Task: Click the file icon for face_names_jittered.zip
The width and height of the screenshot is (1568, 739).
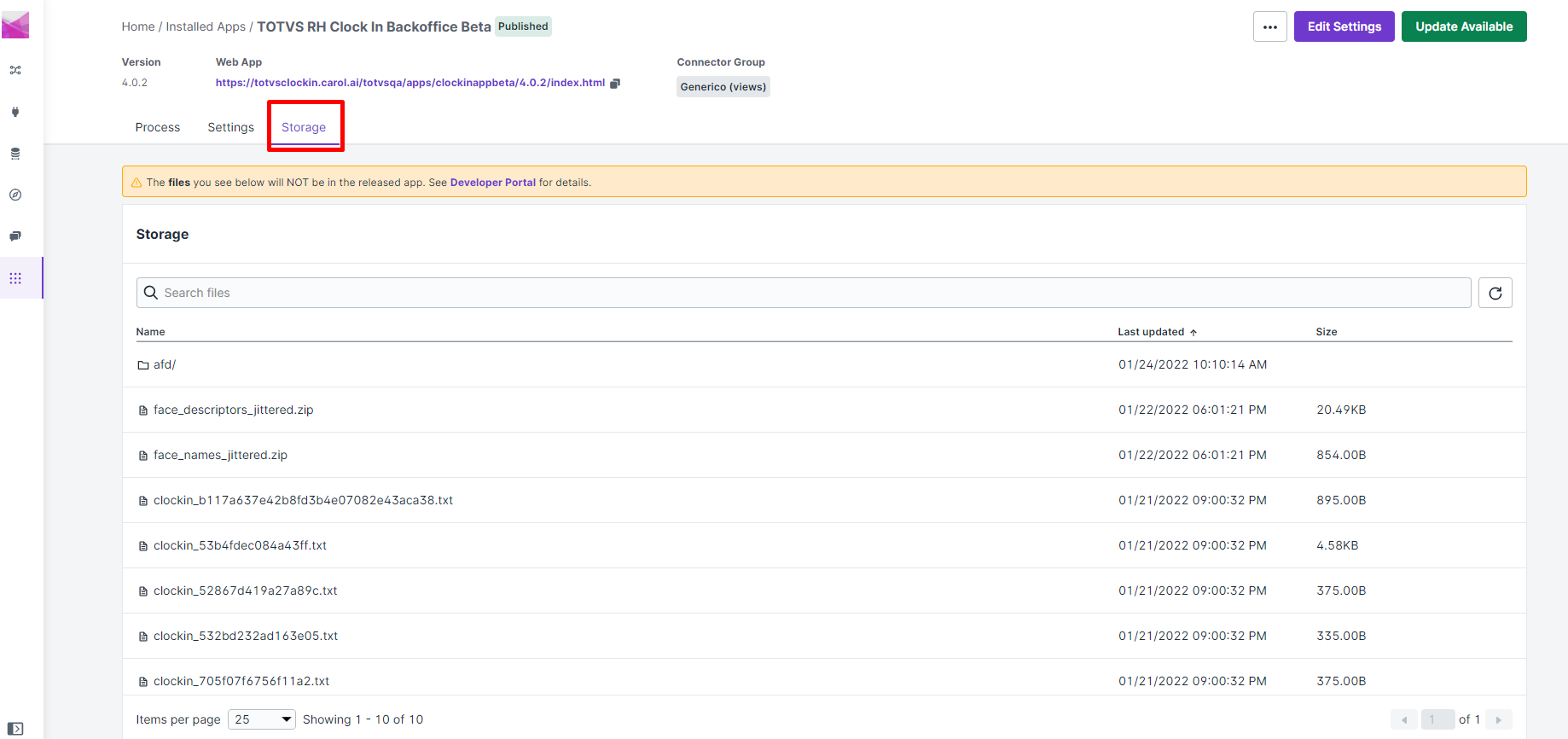Action: pos(143,456)
